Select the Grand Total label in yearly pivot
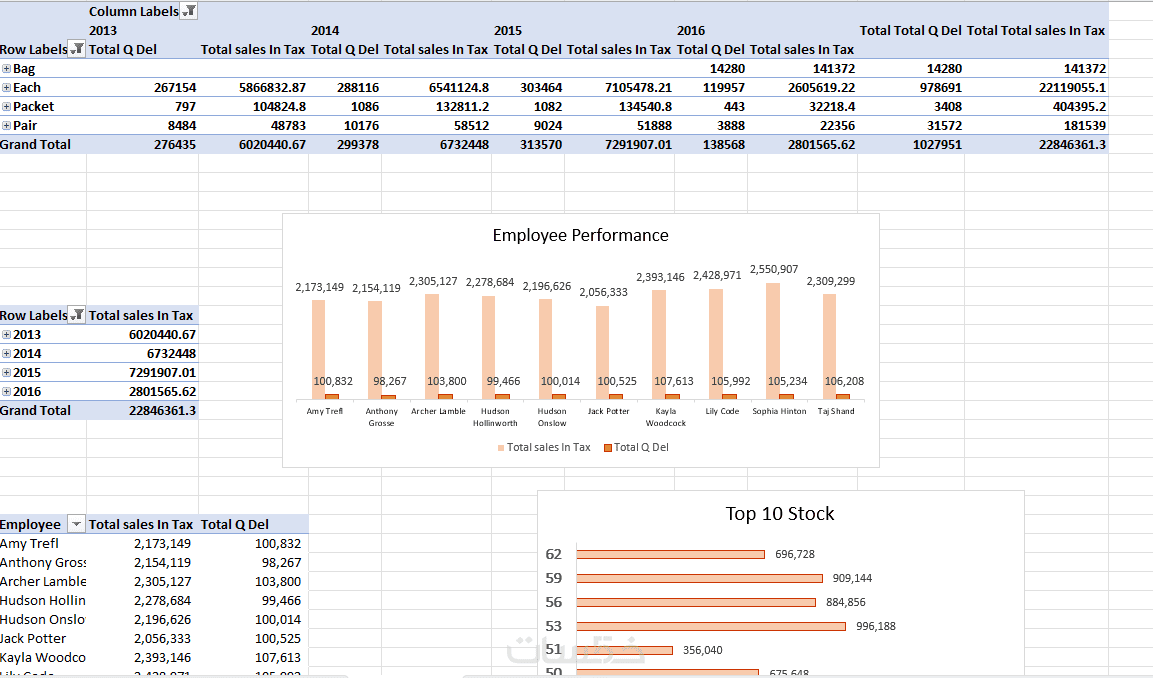The width and height of the screenshot is (1153, 678). click(x=43, y=410)
